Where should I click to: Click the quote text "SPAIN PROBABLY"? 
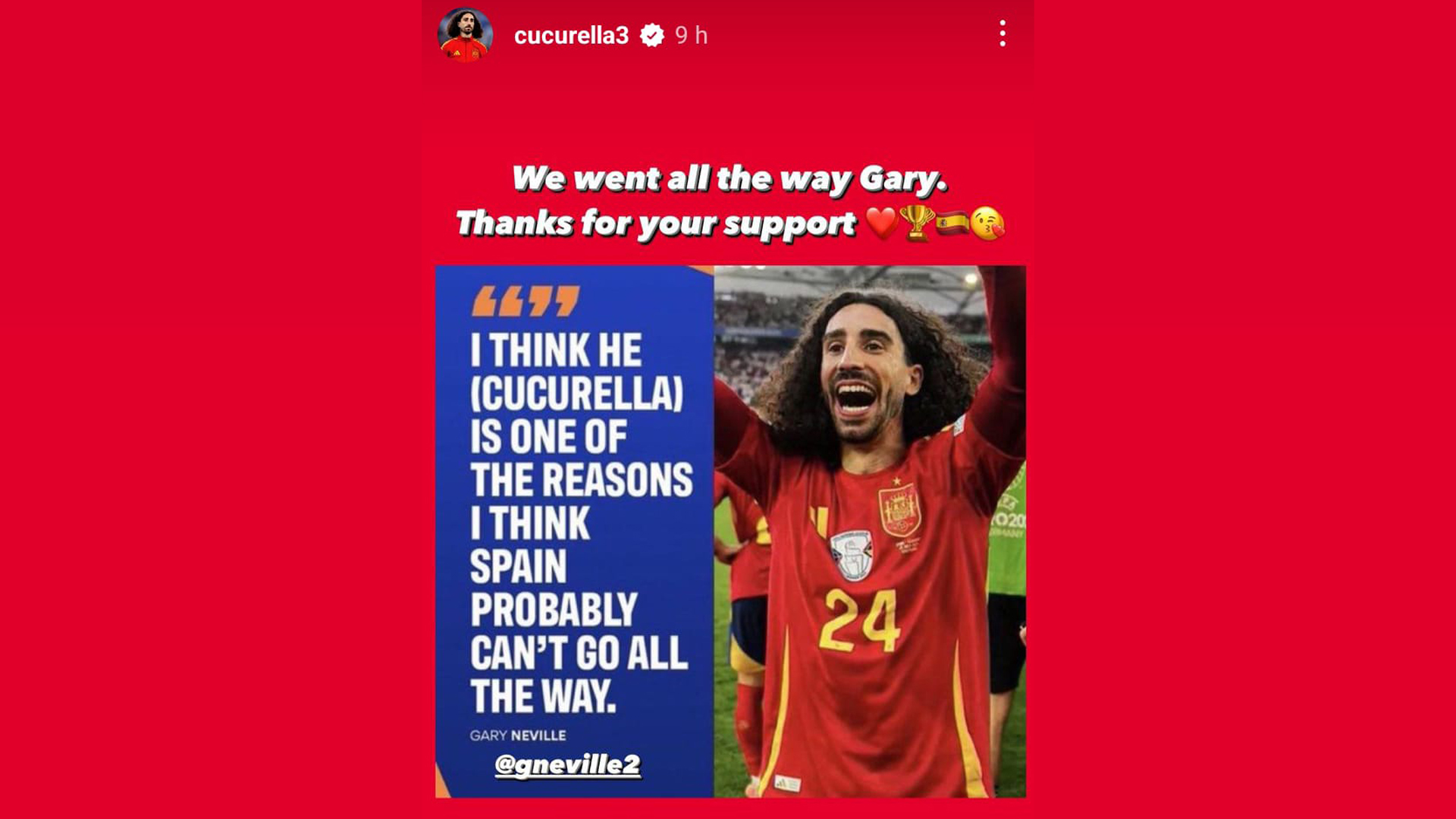tap(554, 588)
